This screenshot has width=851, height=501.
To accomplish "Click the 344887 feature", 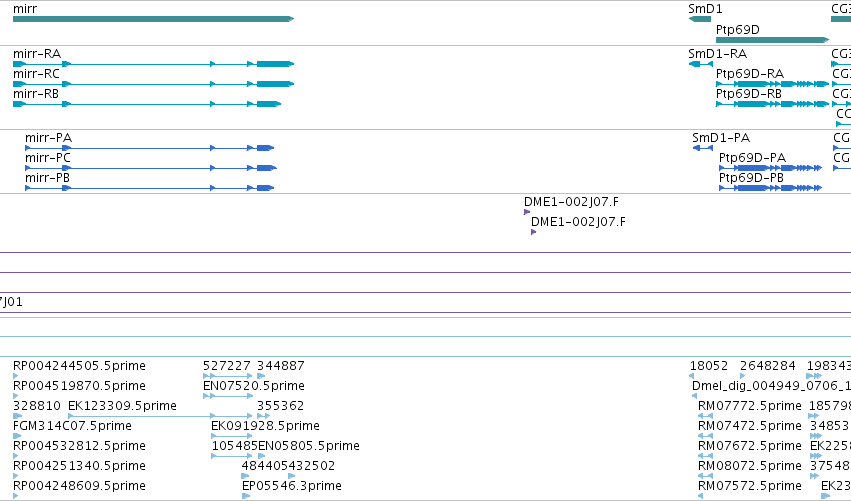I will pos(261,376).
